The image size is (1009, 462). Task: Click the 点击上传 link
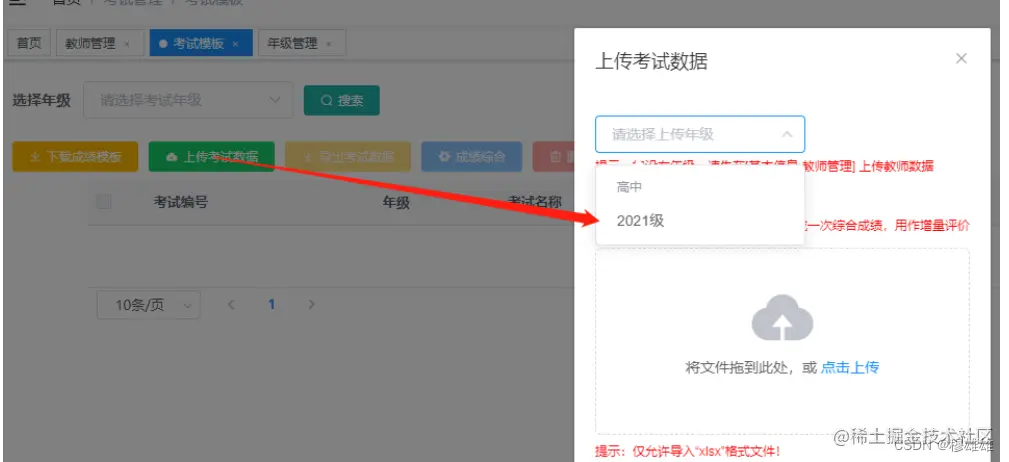pyautogui.click(x=850, y=367)
